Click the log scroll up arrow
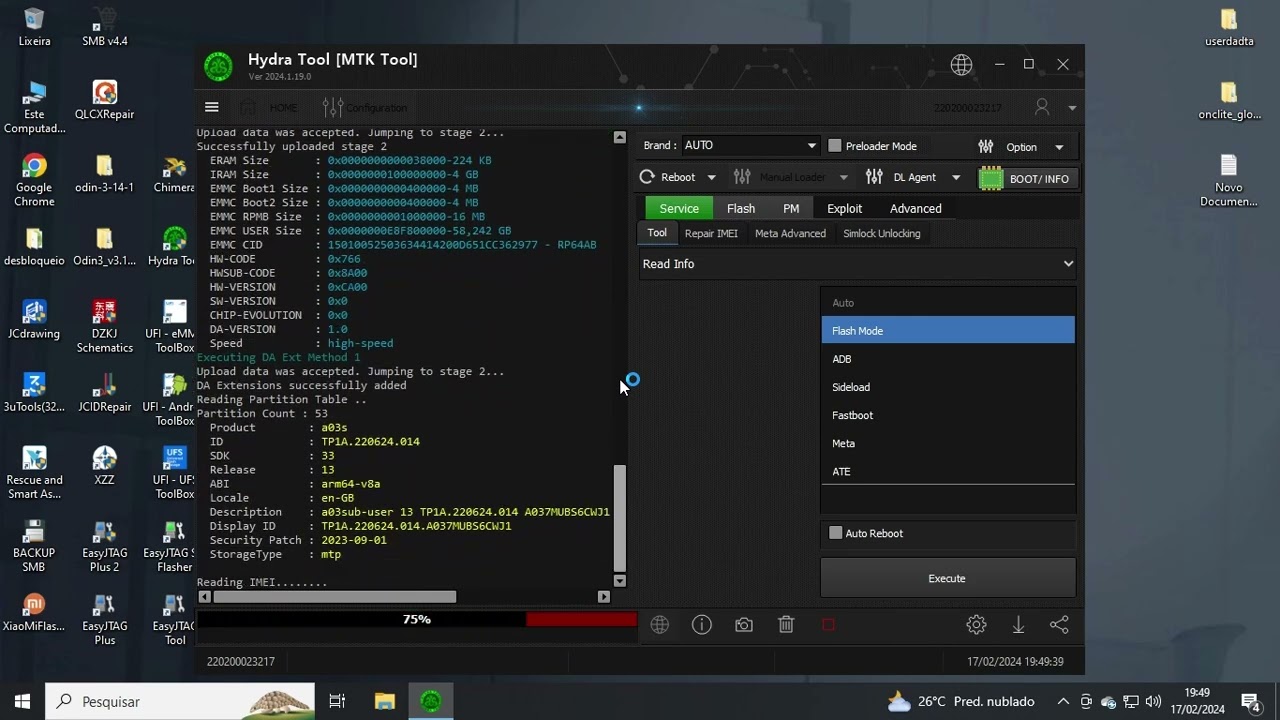Image resolution: width=1280 pixels, height=720 pixels. (619, 137)
